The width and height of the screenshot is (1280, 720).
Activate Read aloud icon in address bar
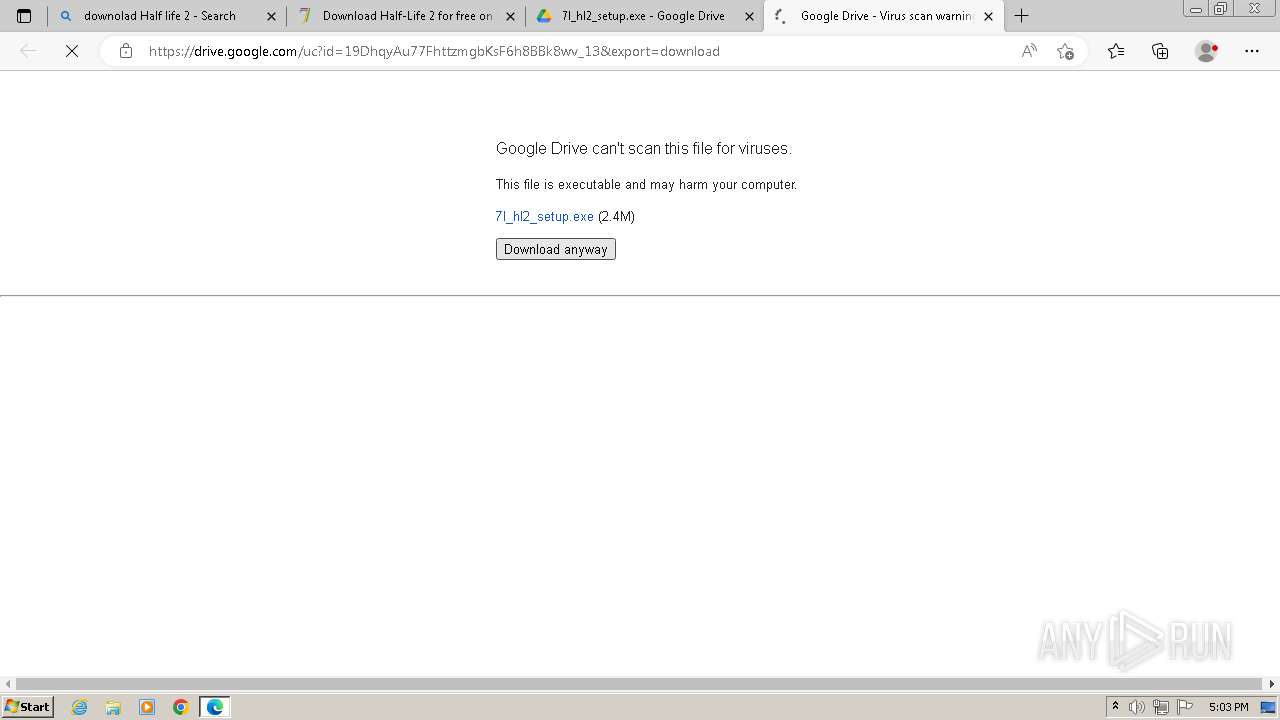(x=1029, y=51)
